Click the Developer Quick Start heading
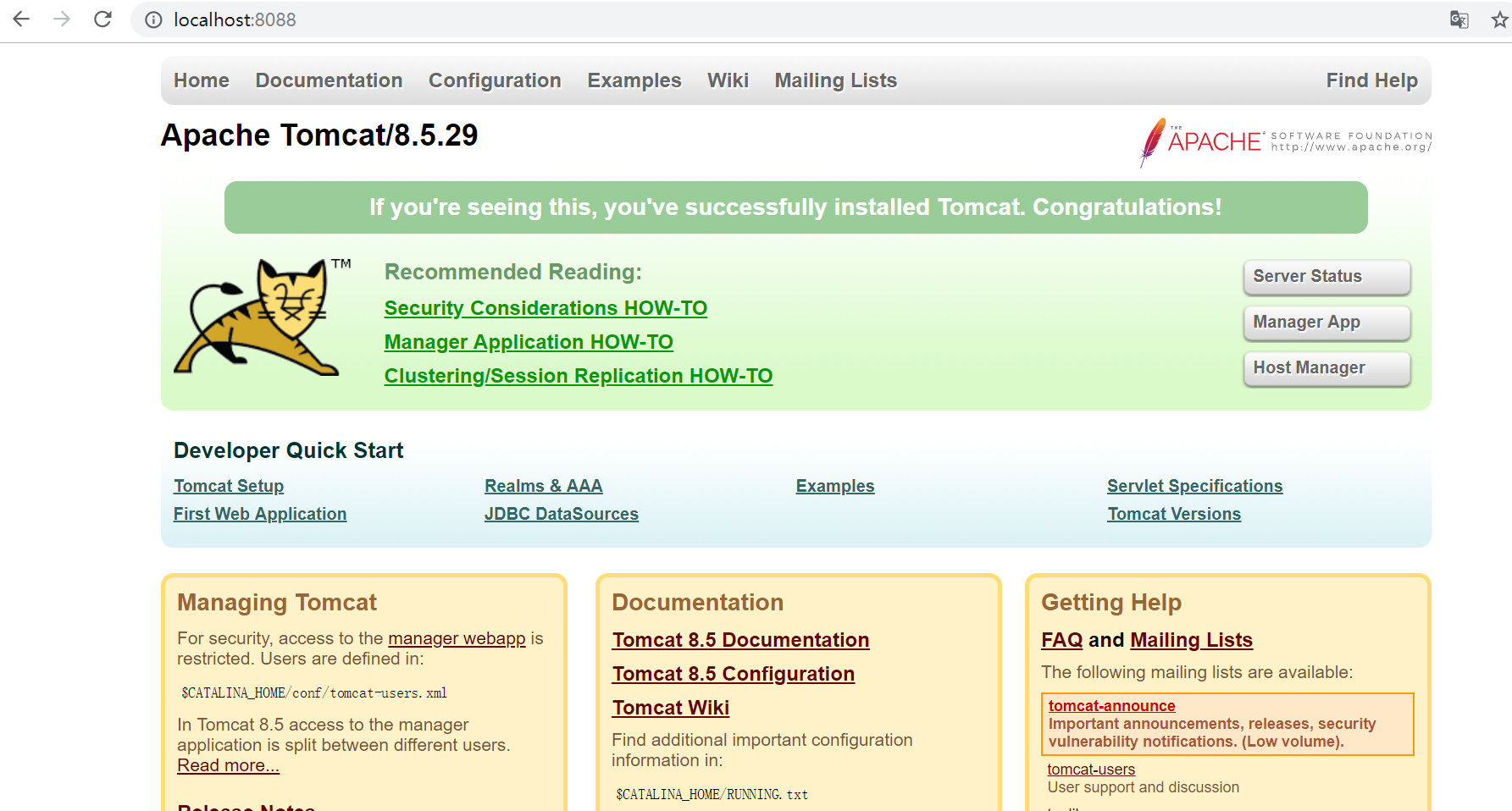The height and width of the screenshot is (811, 1512). click(x=289, y=450)
